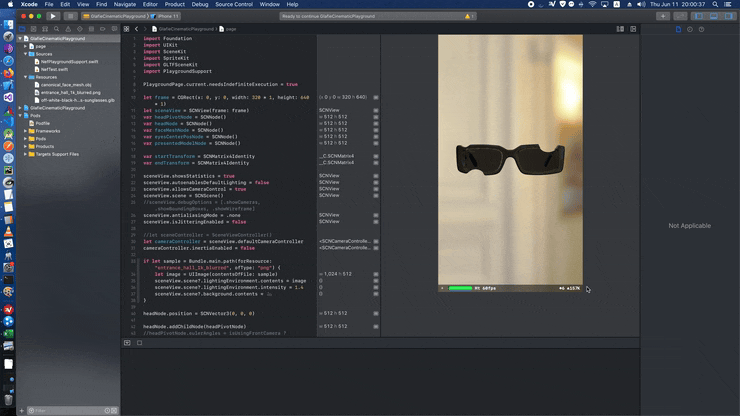Screen dimensions: 740x416
Task: Click the navigator Filter field
Action: coord(60,410)
